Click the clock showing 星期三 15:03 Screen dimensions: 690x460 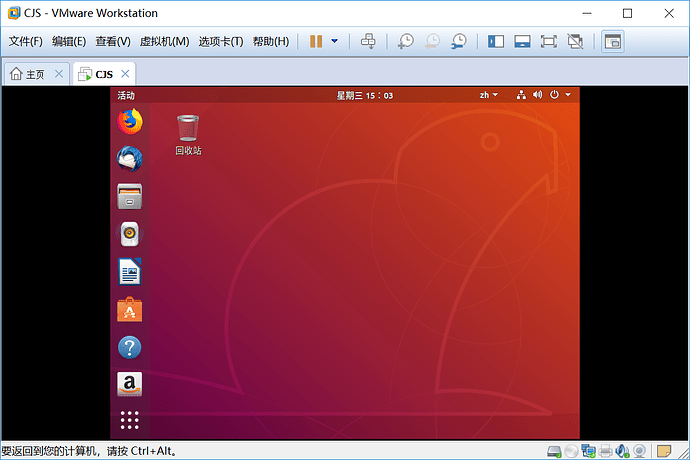point(365,96)
